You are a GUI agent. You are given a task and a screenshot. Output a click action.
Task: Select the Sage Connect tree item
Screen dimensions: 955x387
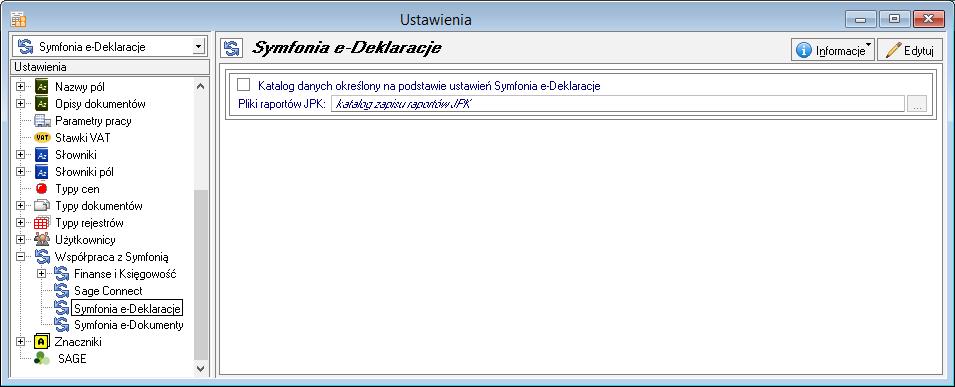[108, 291]
